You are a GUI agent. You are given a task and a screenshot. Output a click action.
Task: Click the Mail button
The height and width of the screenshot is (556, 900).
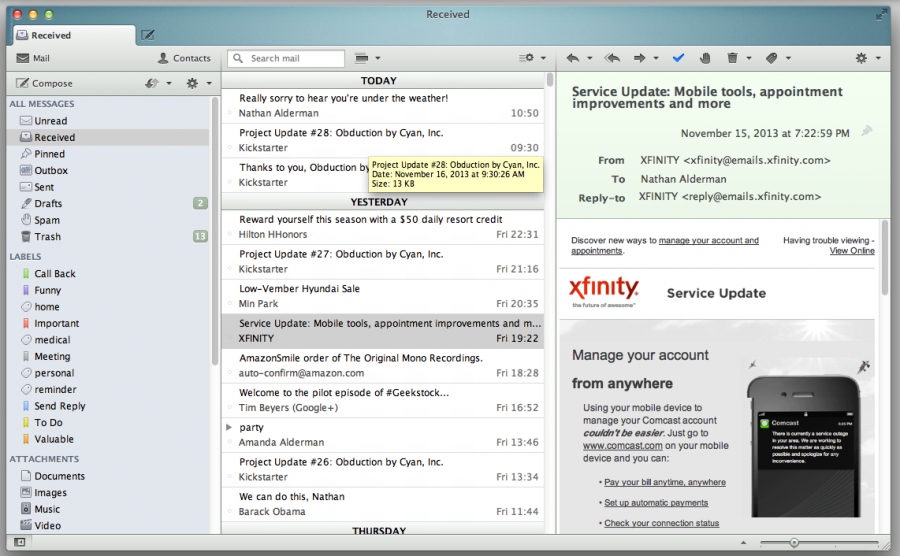[x=33, y=58]
